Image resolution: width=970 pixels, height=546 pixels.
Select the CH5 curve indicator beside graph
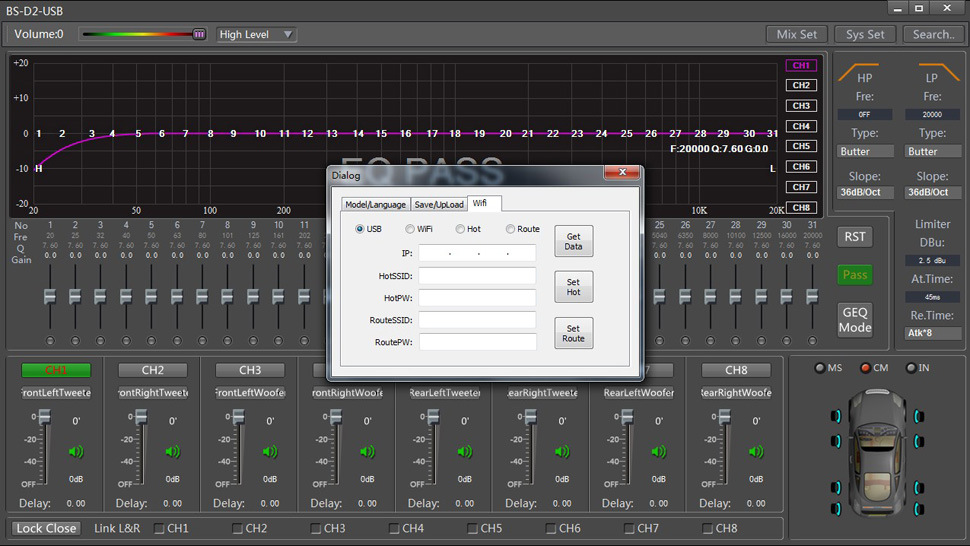801,146
